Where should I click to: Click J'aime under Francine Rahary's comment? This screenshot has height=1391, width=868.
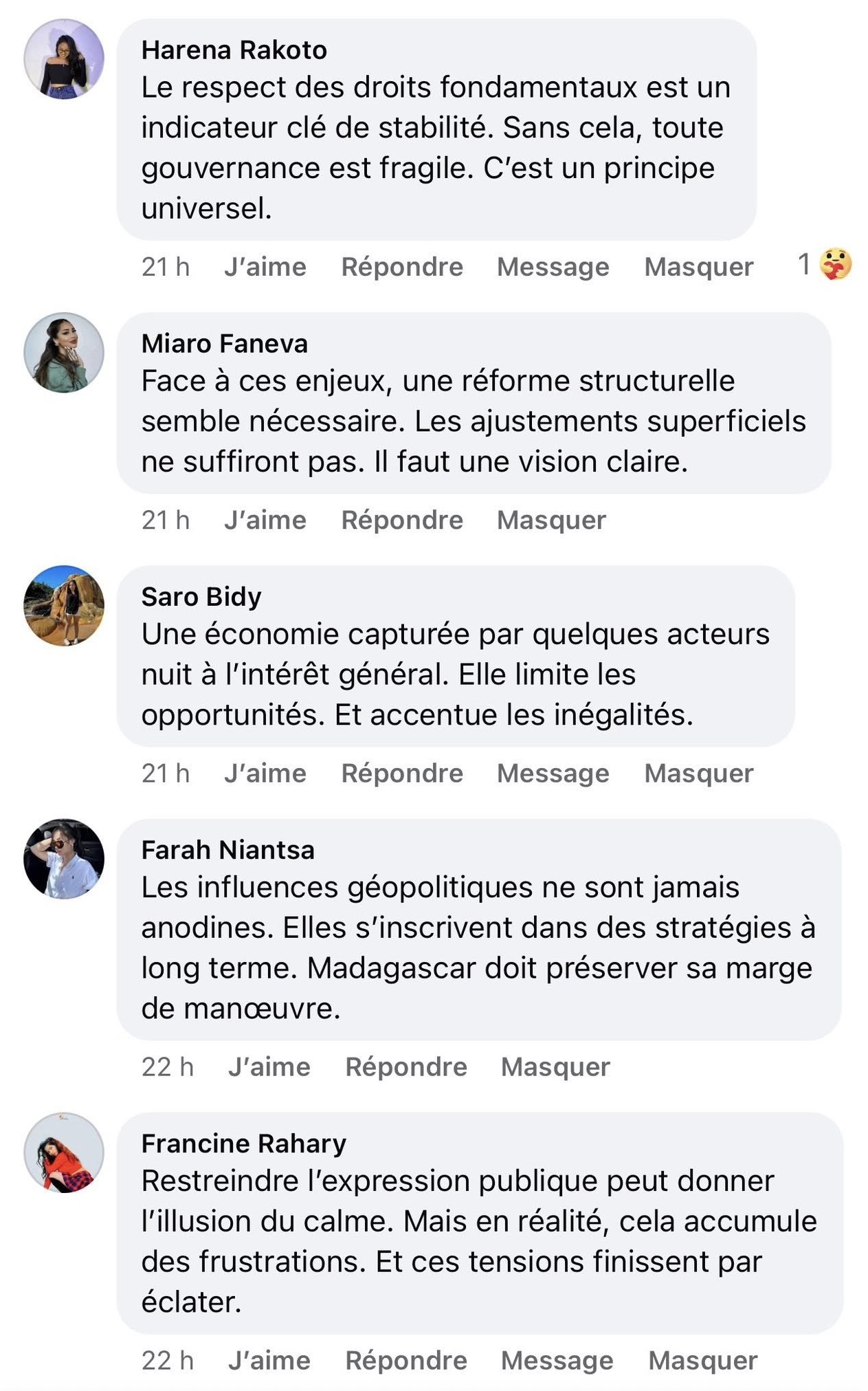(x=269, y=1360)
